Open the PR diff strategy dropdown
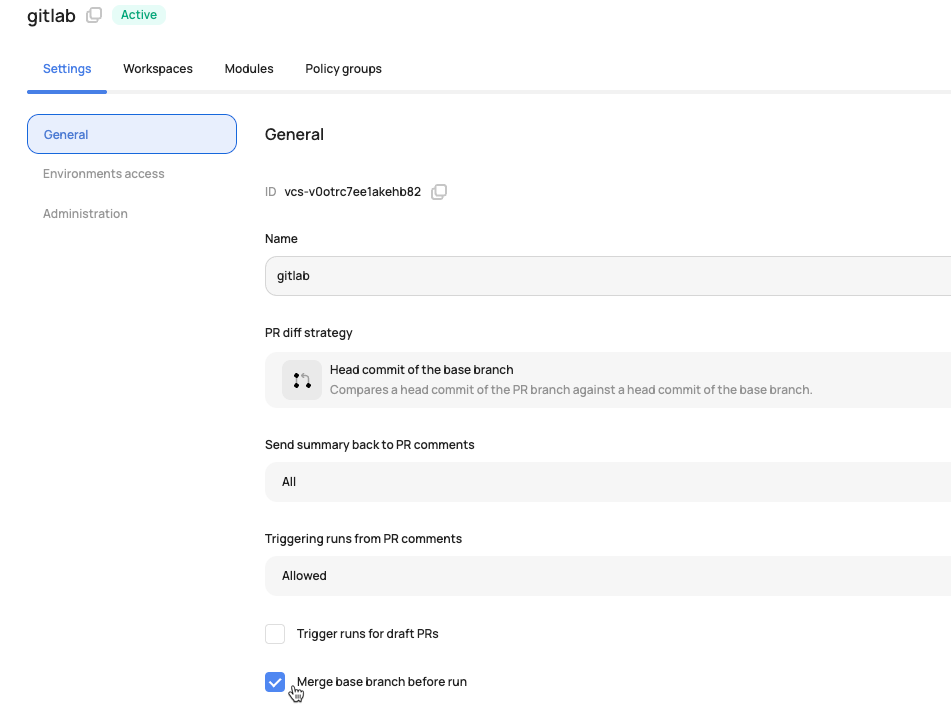 (608, 380)
